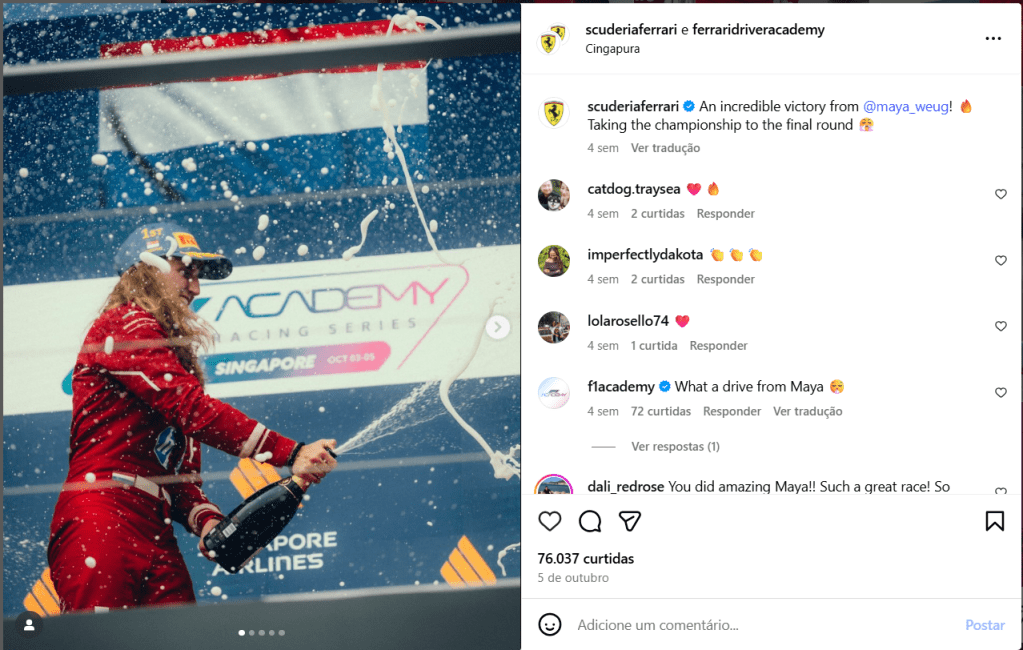Open the comment bubble icon
The image size is (1023, 650).
[x=590, y=521]
